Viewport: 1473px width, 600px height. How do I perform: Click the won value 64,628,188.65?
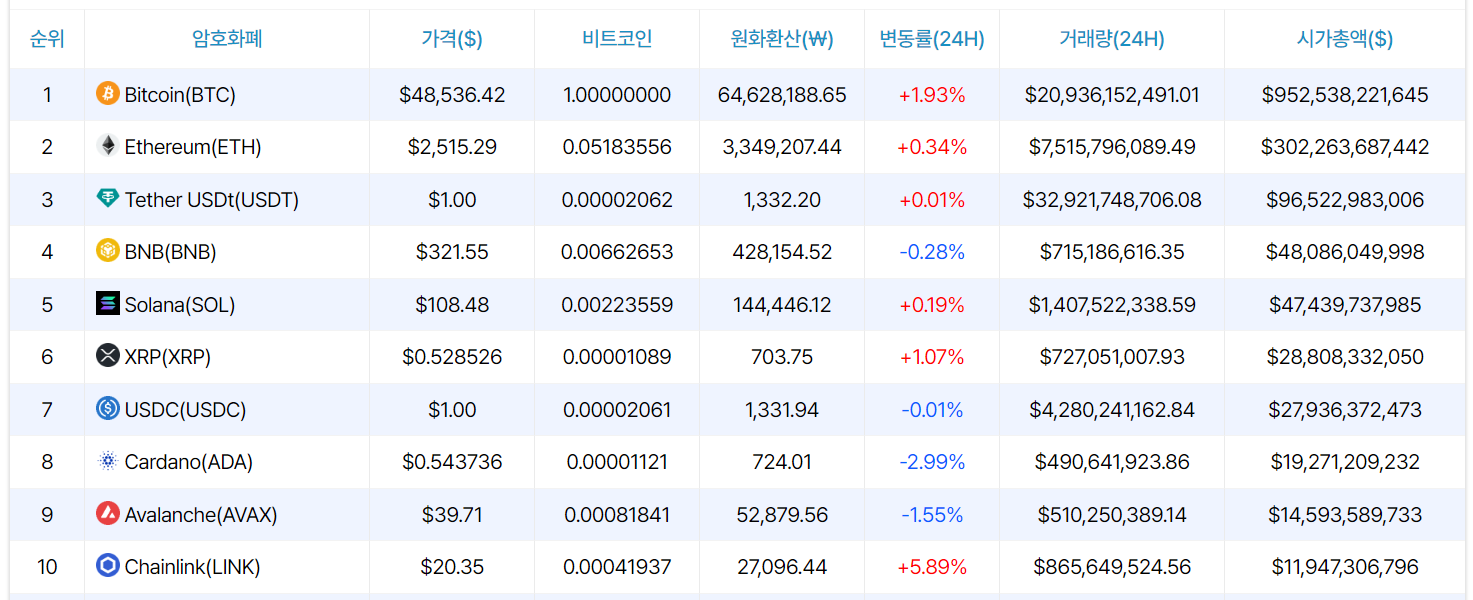tap(782, 95)
